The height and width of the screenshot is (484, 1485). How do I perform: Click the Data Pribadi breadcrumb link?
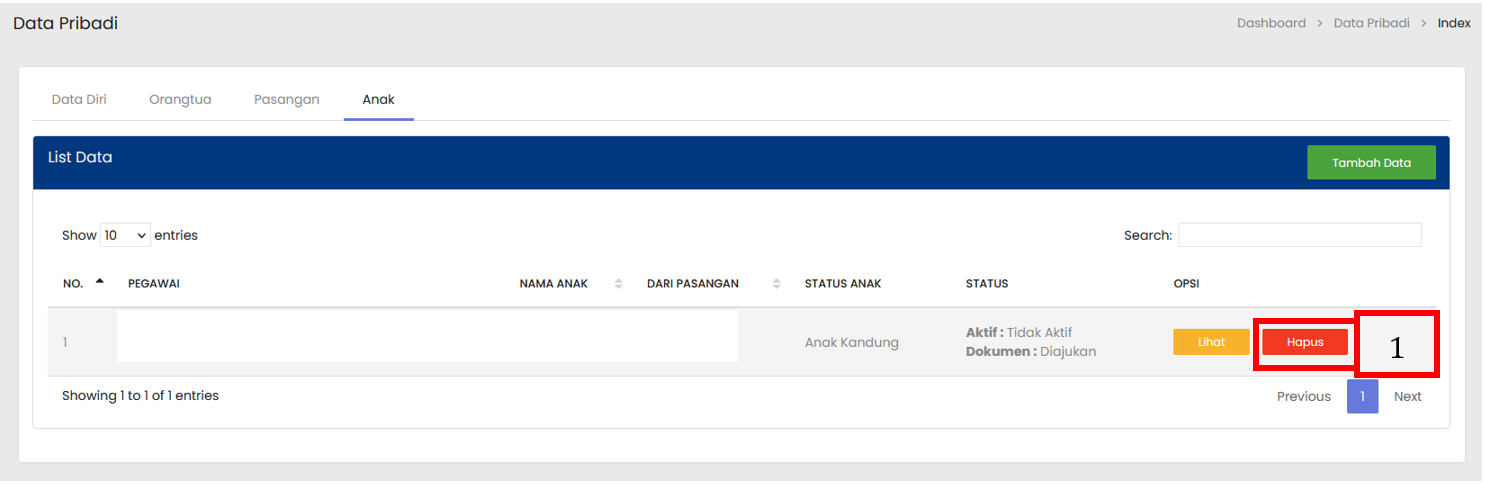tap(1371, 23)
